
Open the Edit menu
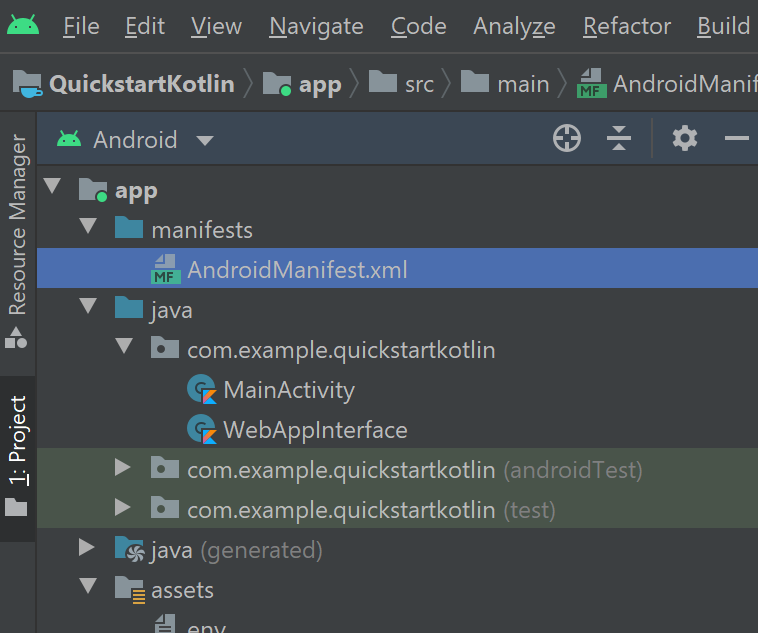coord(145,26)
